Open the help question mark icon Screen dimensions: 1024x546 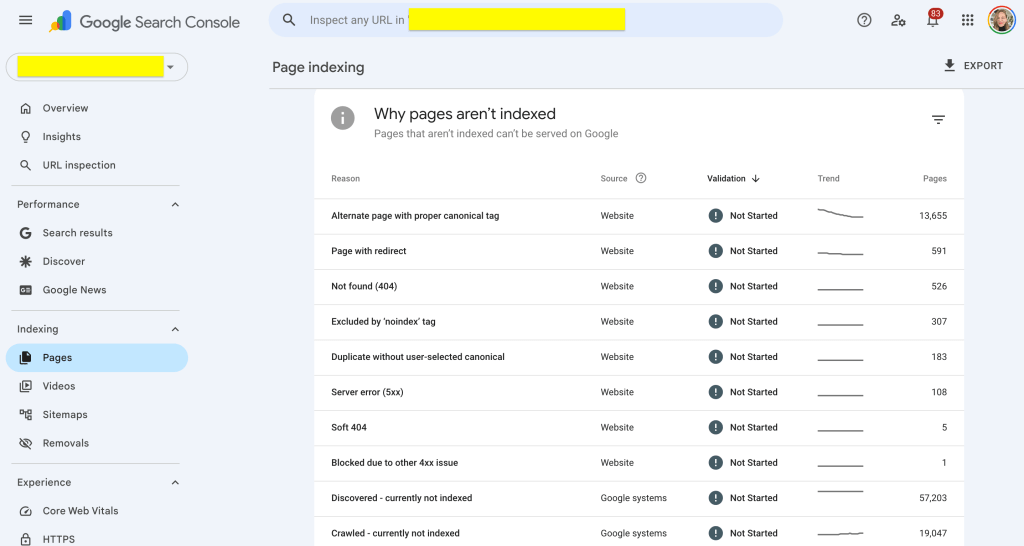pyautogui.click(x=864, y=20)
